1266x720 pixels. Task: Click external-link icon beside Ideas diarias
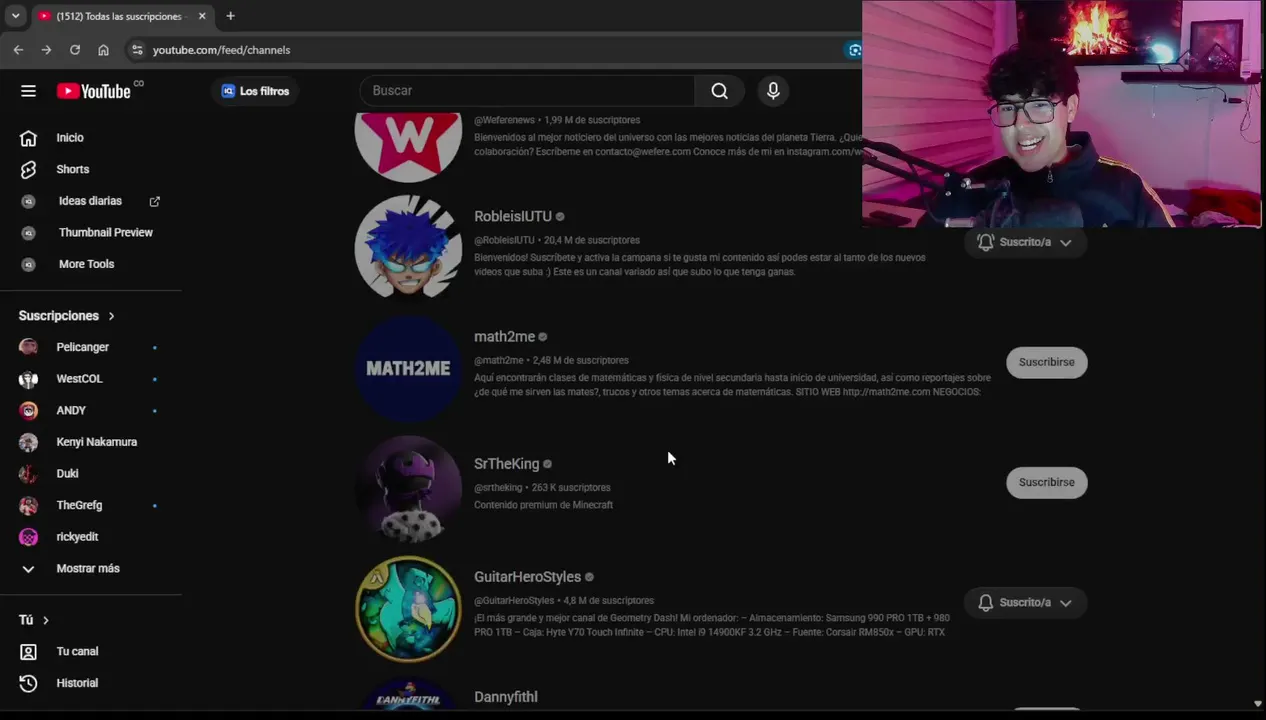(154, 201)
